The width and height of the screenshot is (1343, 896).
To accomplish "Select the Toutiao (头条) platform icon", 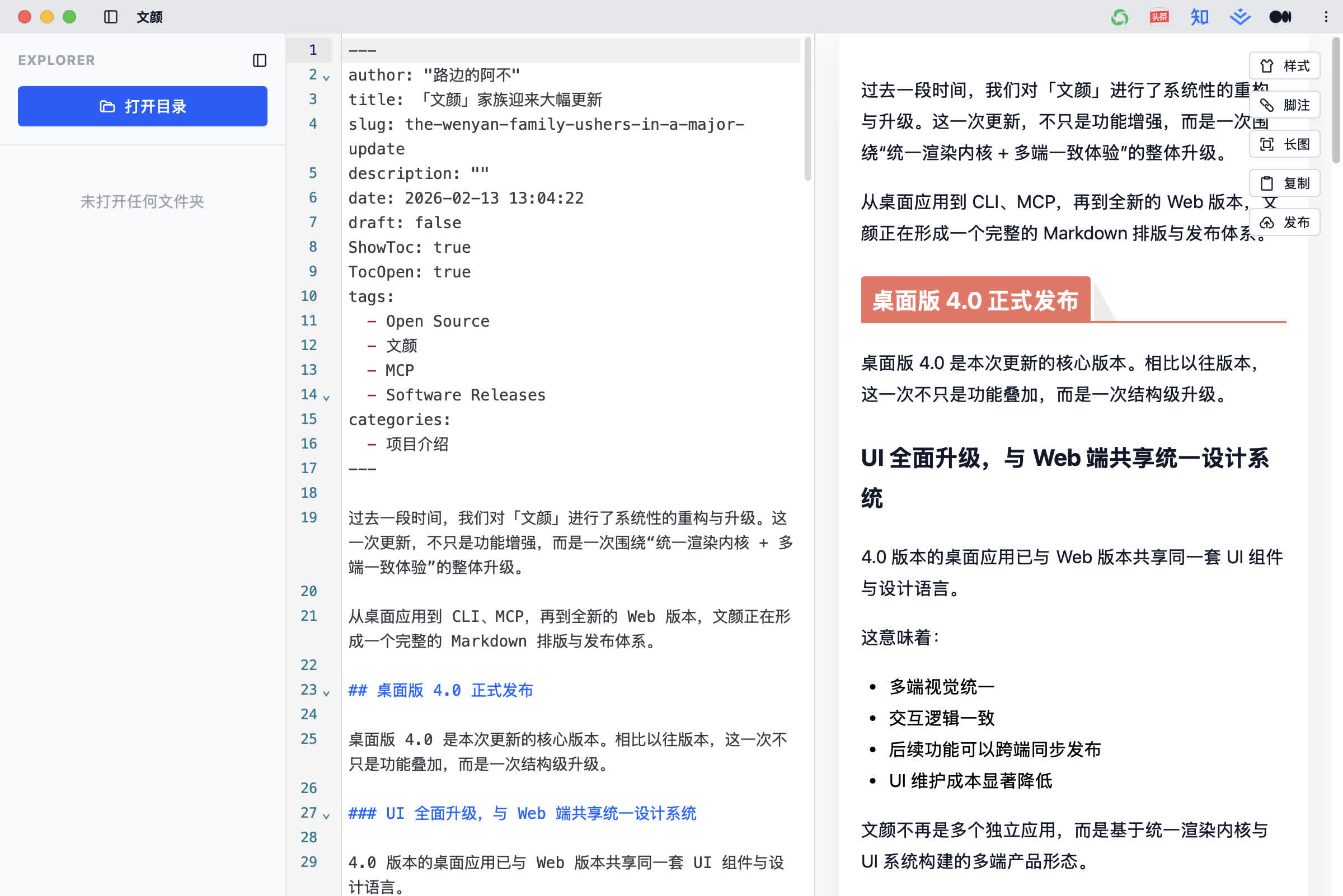I will click(1159, 17).
